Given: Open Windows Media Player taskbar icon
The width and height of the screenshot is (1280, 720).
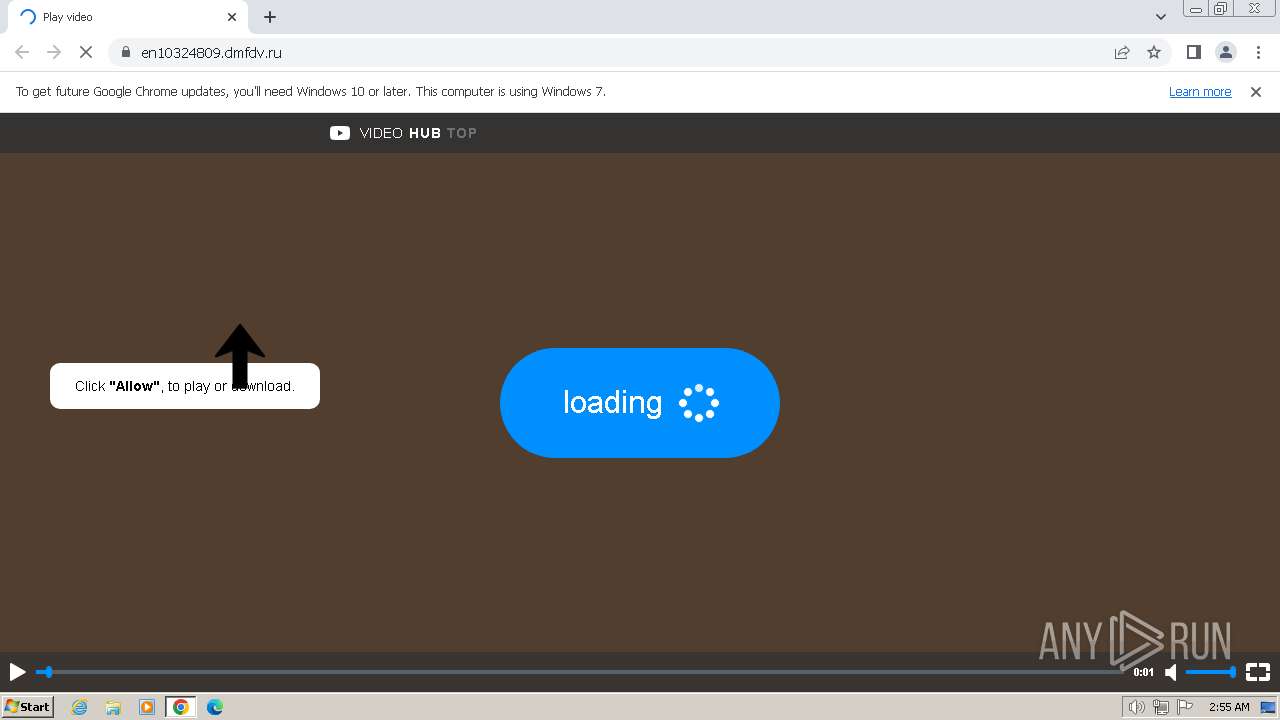Looking at the screenshot, I should [x=147, y=707].
